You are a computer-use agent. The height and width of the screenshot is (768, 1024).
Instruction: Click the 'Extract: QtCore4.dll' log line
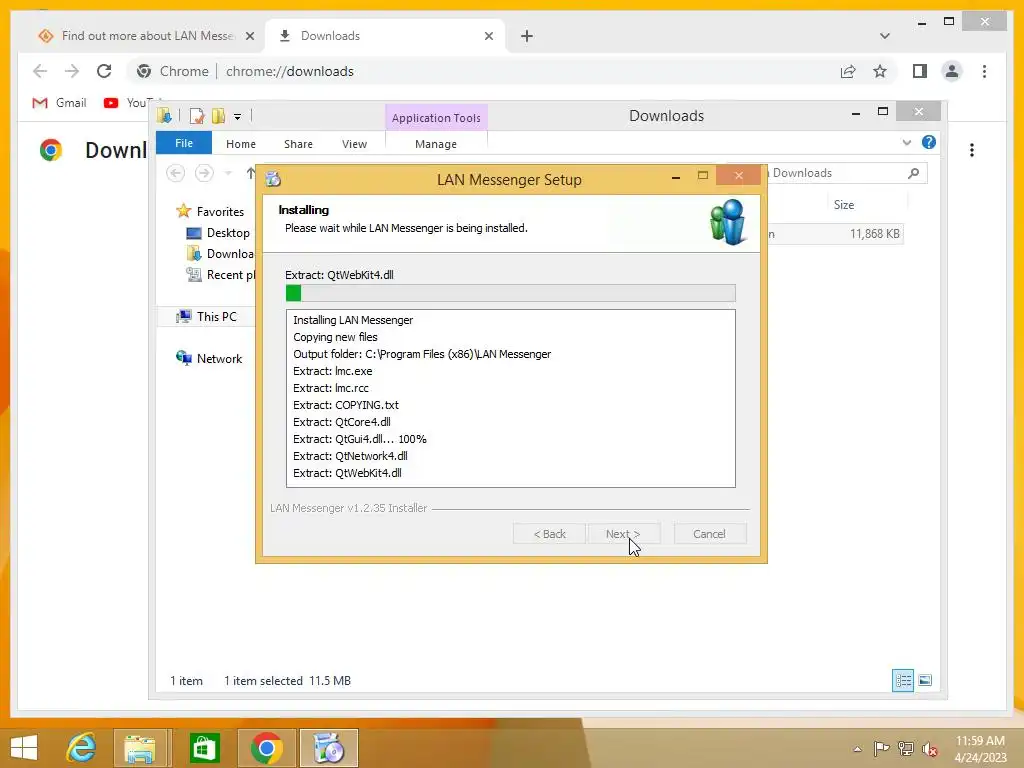click(x=342, y=422)
